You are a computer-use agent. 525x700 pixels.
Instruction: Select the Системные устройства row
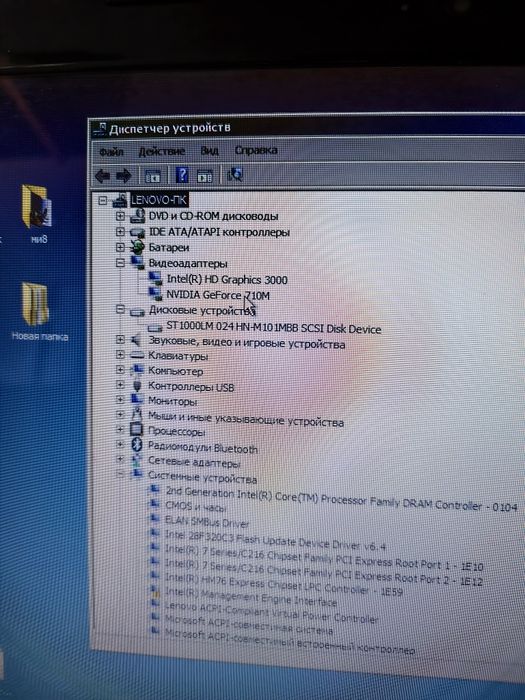click(202, 478)
